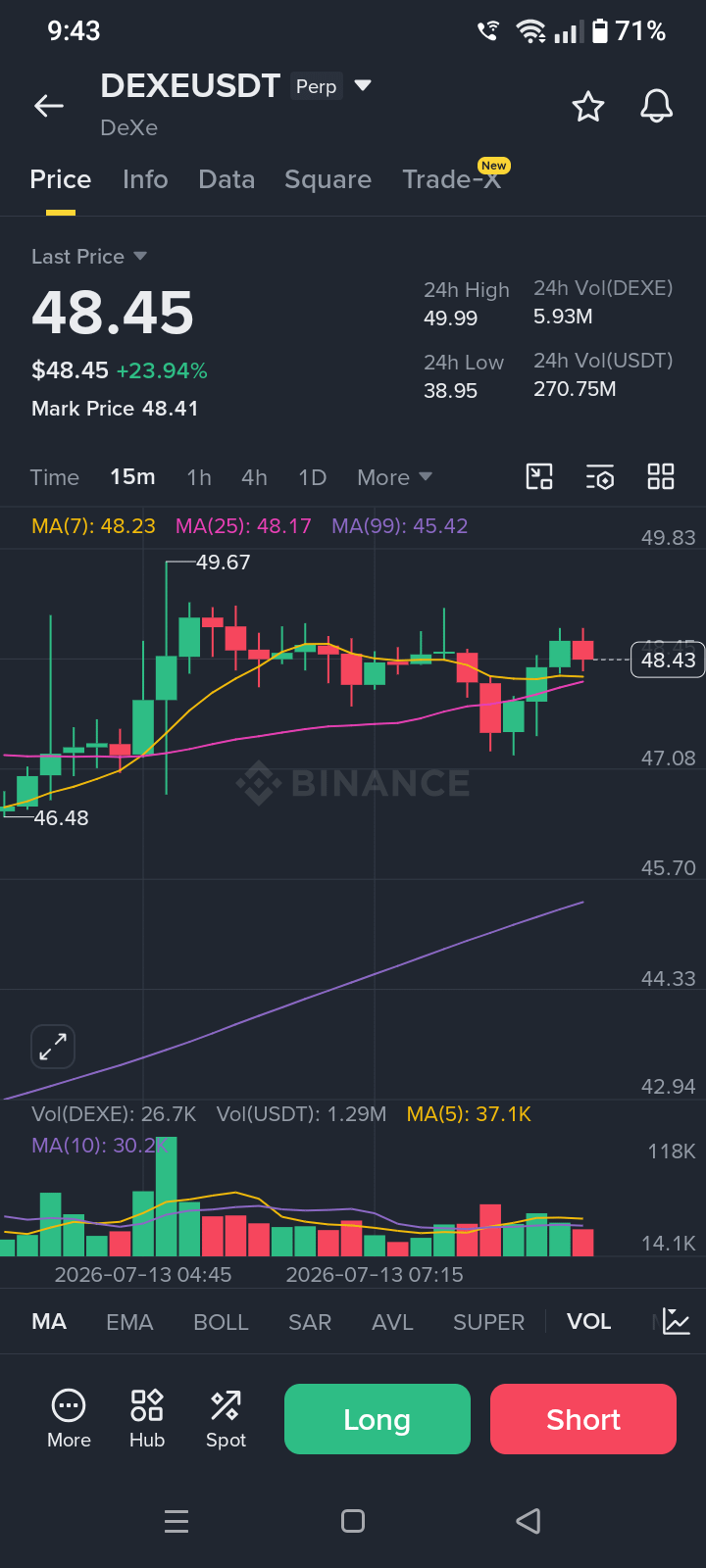Click the MA(25): 48.17 label
This screenshot has width=706, height=1568.
tap(243, 526)
